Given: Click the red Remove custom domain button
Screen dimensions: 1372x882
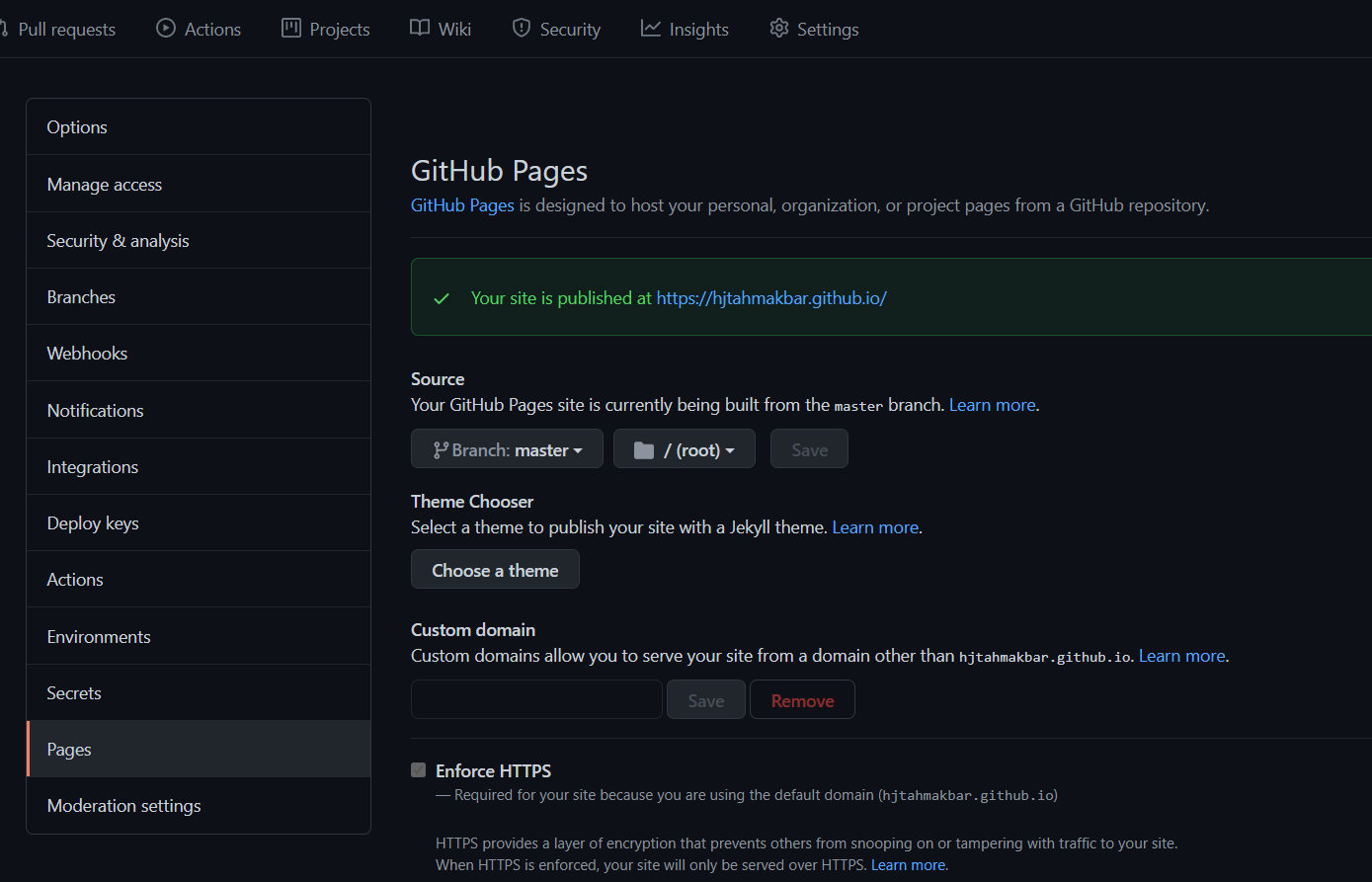Looking at the screenshot, I should tap(802, 700).
